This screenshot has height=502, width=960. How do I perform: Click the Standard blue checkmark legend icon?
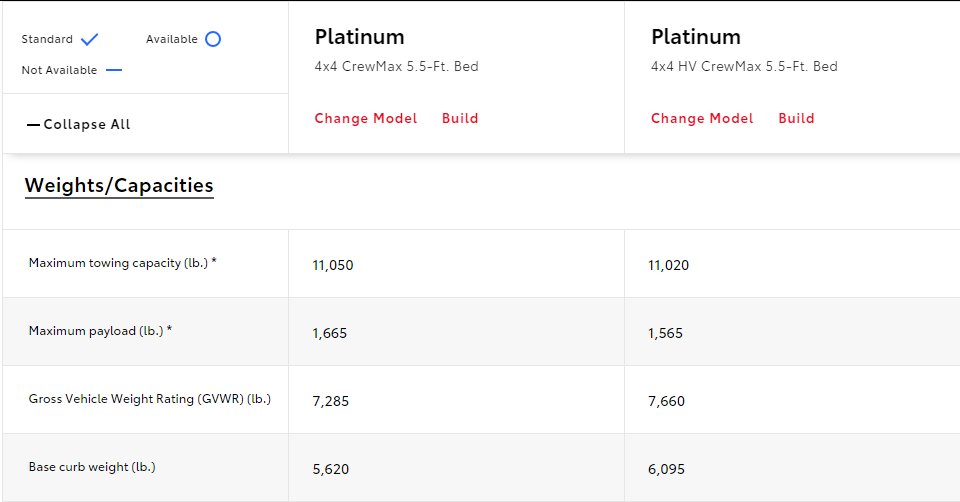89,39
